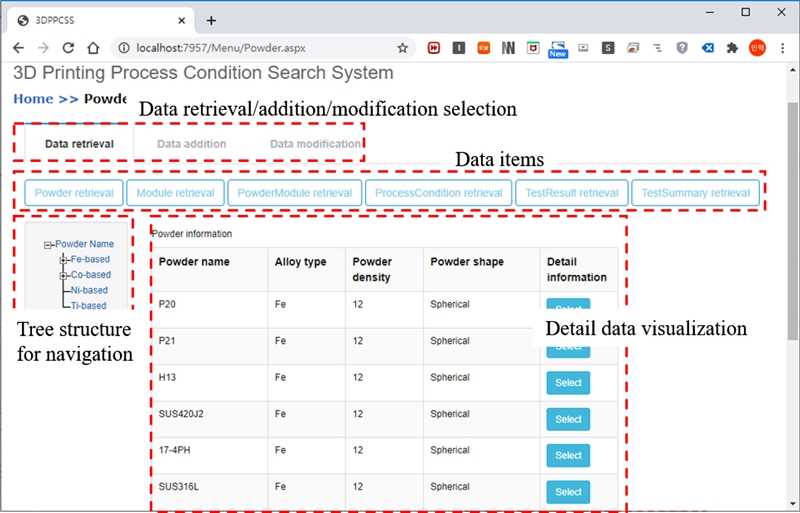Screen dimensions: 800x513
Task: Expand the Co-based tree node
Action: 63,275
